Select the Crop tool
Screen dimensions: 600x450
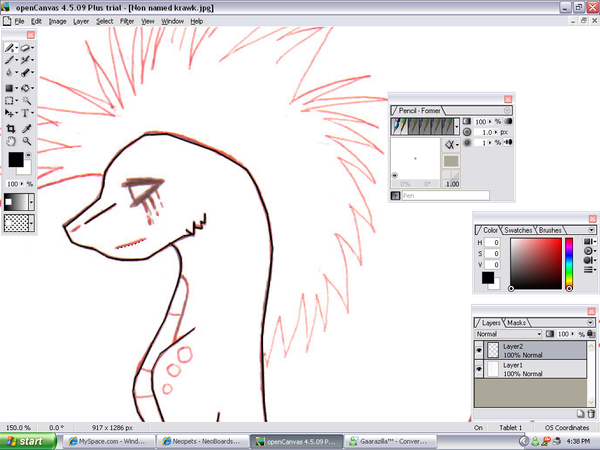(10, 128)
